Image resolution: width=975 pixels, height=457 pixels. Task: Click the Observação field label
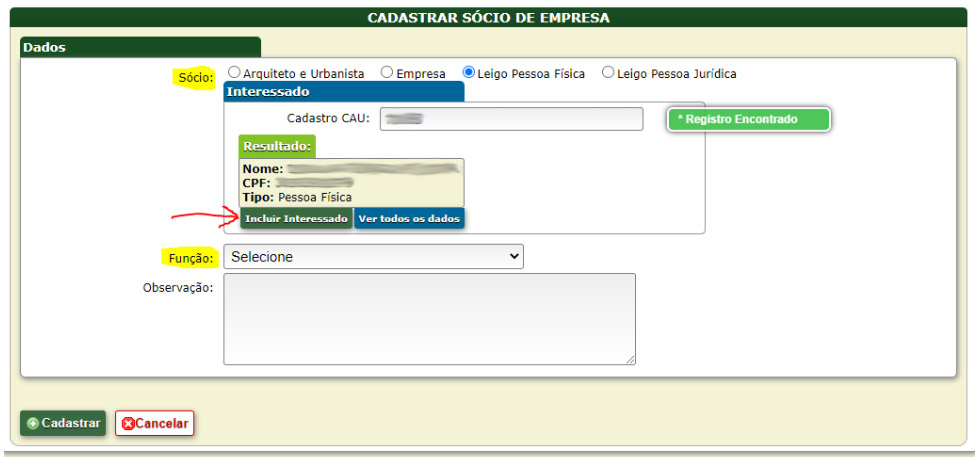(x=178, y=287)
